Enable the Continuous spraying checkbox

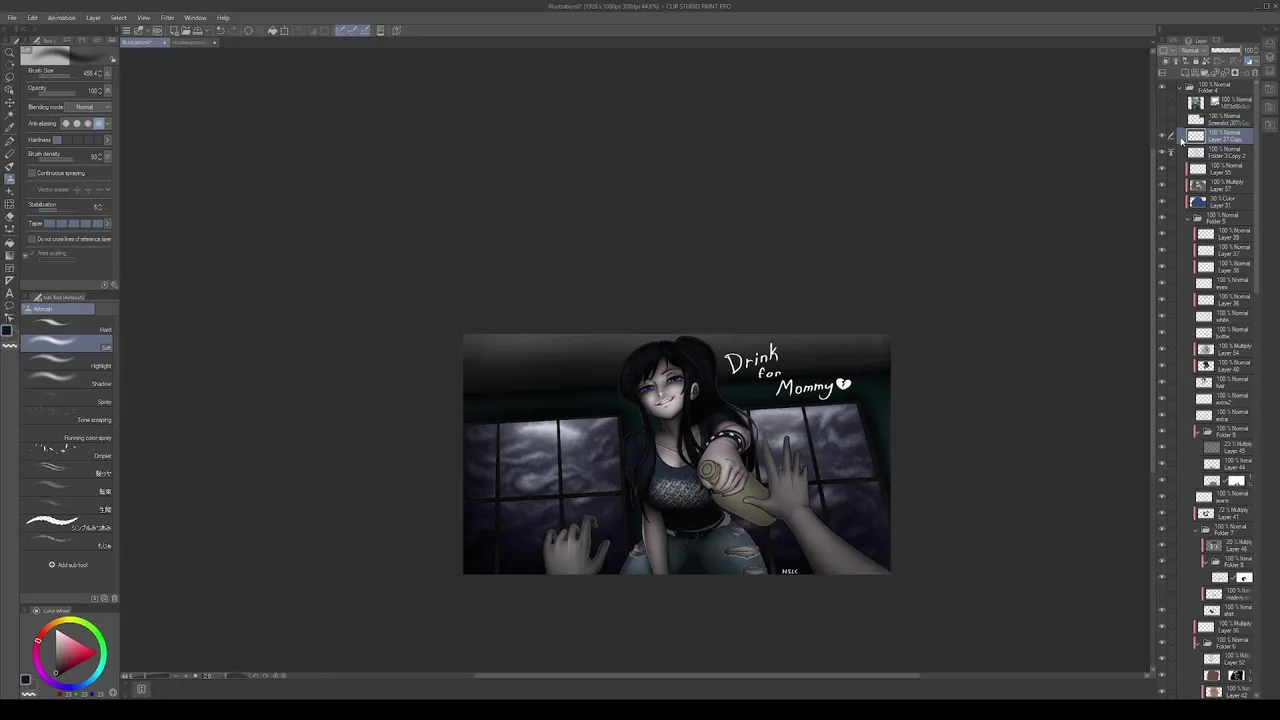tap(32, 173)
